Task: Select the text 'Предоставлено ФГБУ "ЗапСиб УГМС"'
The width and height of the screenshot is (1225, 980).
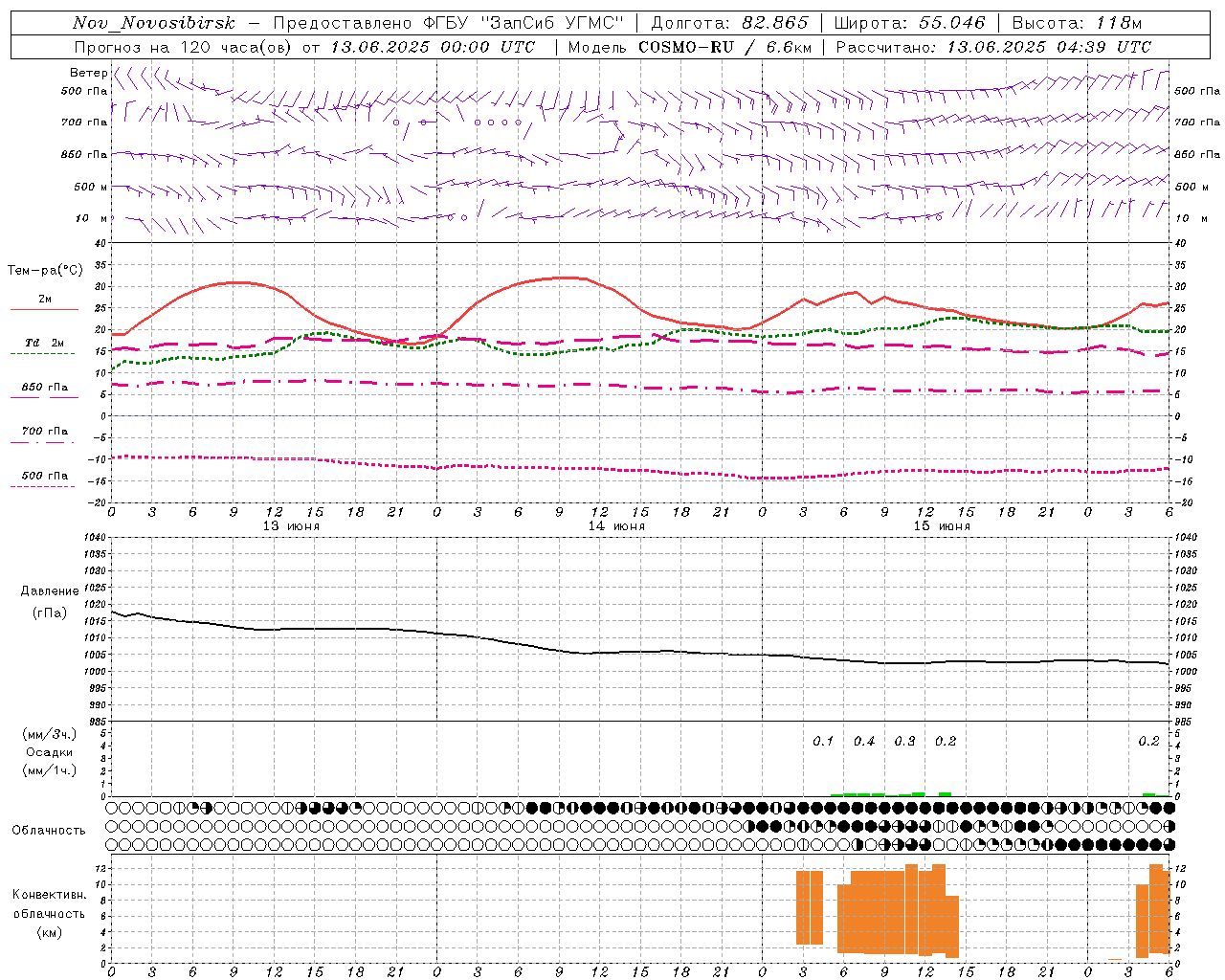Action: point(448,23)
